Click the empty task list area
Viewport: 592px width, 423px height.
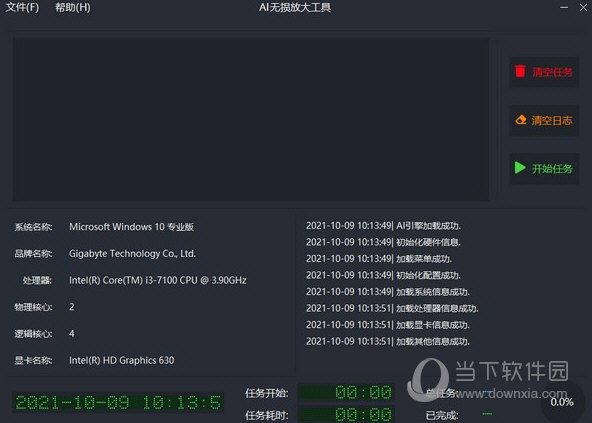[x=251, y=119]
